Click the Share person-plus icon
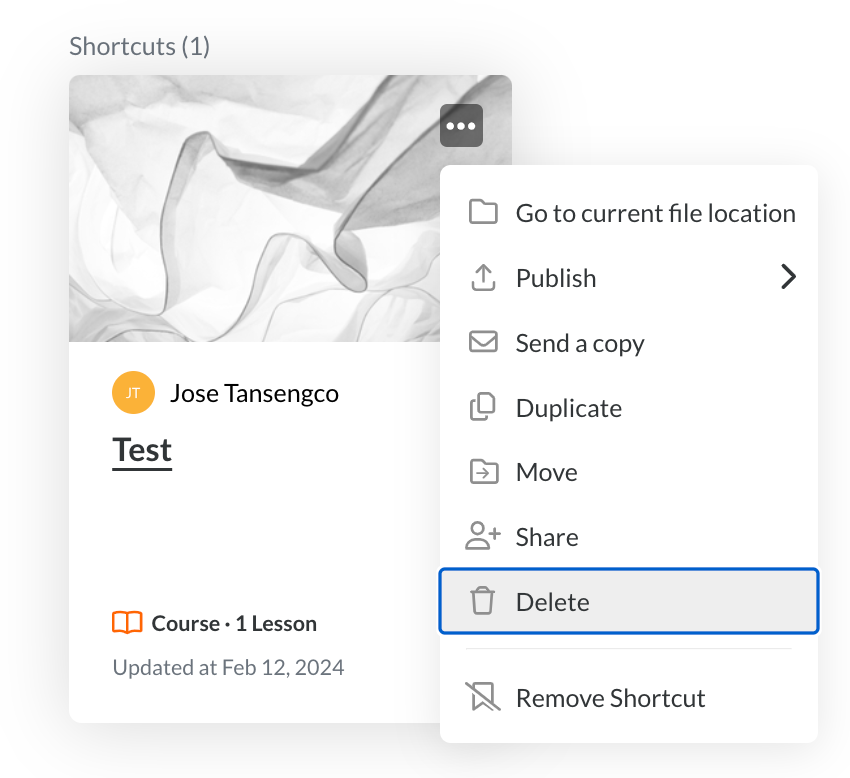This screenshot has height=778, width=850. coord(483,537)
